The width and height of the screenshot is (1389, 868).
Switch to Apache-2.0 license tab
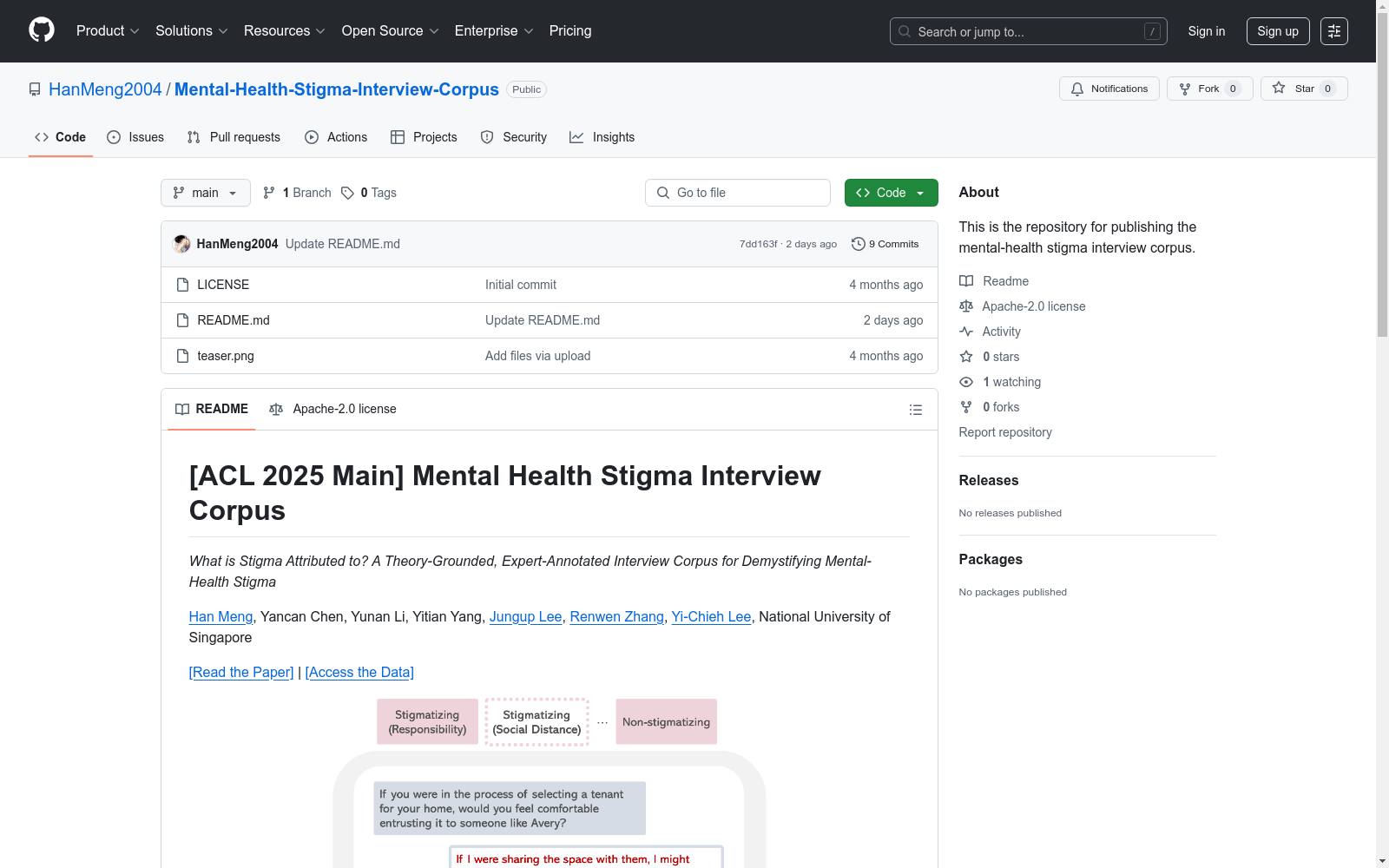333,409
